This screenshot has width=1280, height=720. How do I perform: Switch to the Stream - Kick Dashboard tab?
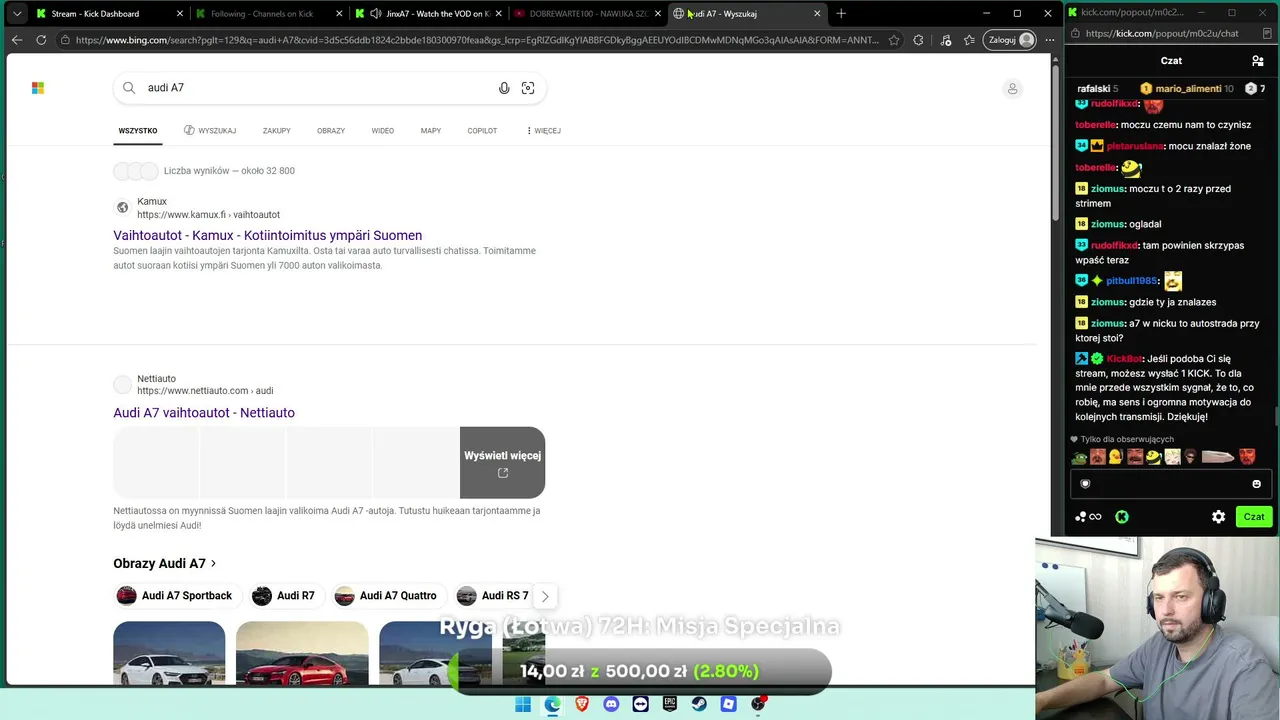(109, 14)
